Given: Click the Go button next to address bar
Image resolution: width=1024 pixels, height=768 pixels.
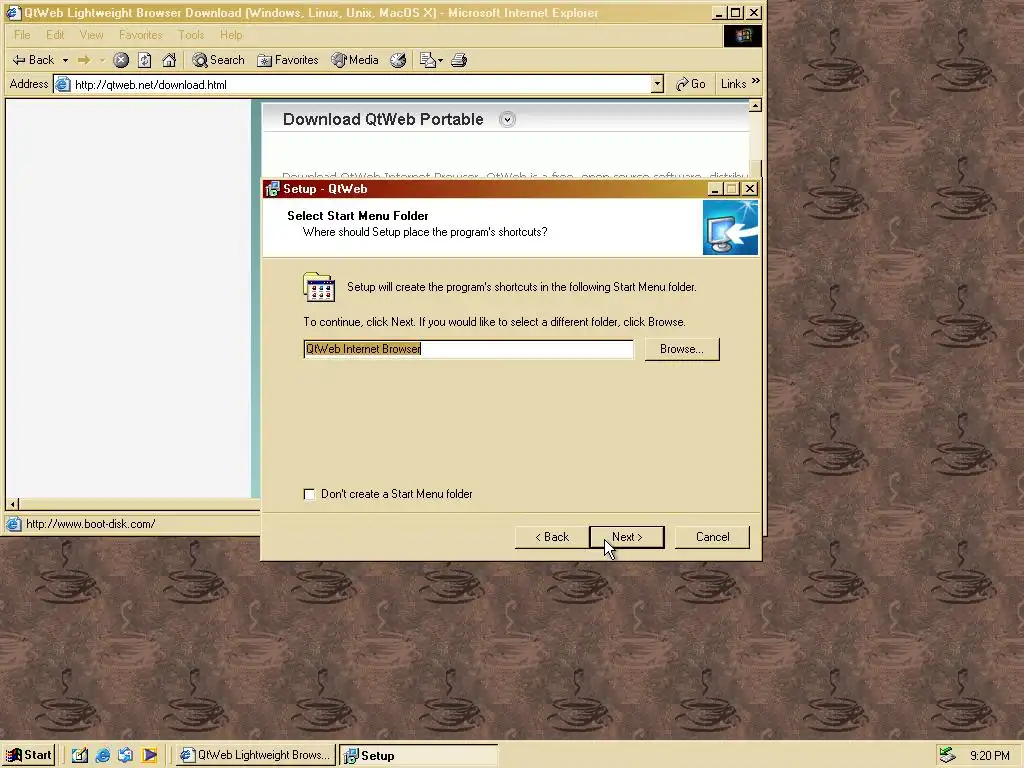Looking at the screenshot, I should 691,84.
